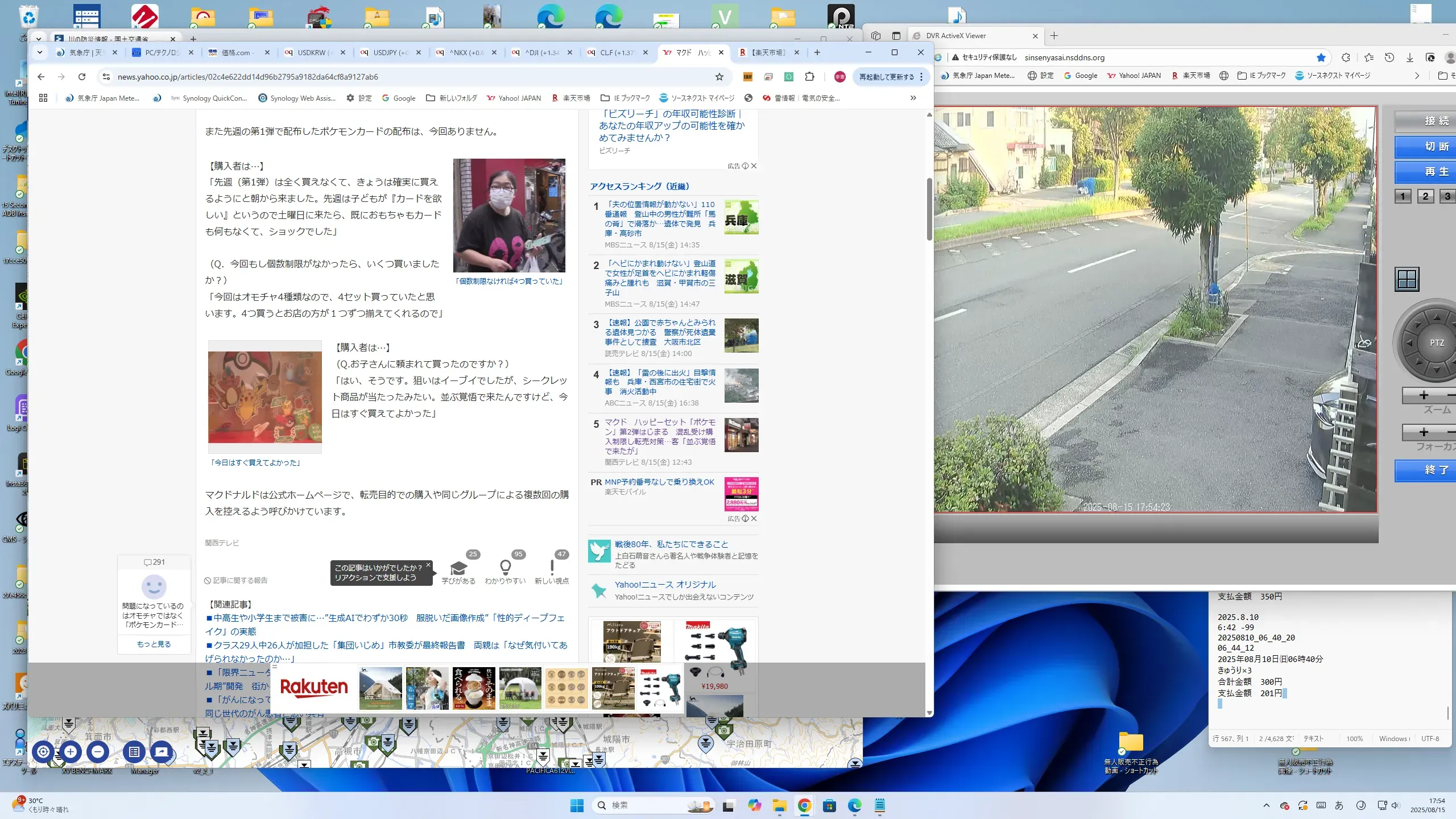Image resolution: width=1456 pixels, height=819 pixels.
Task: Expand the Chrome tab search dropdown
Action: pos(39,52)
